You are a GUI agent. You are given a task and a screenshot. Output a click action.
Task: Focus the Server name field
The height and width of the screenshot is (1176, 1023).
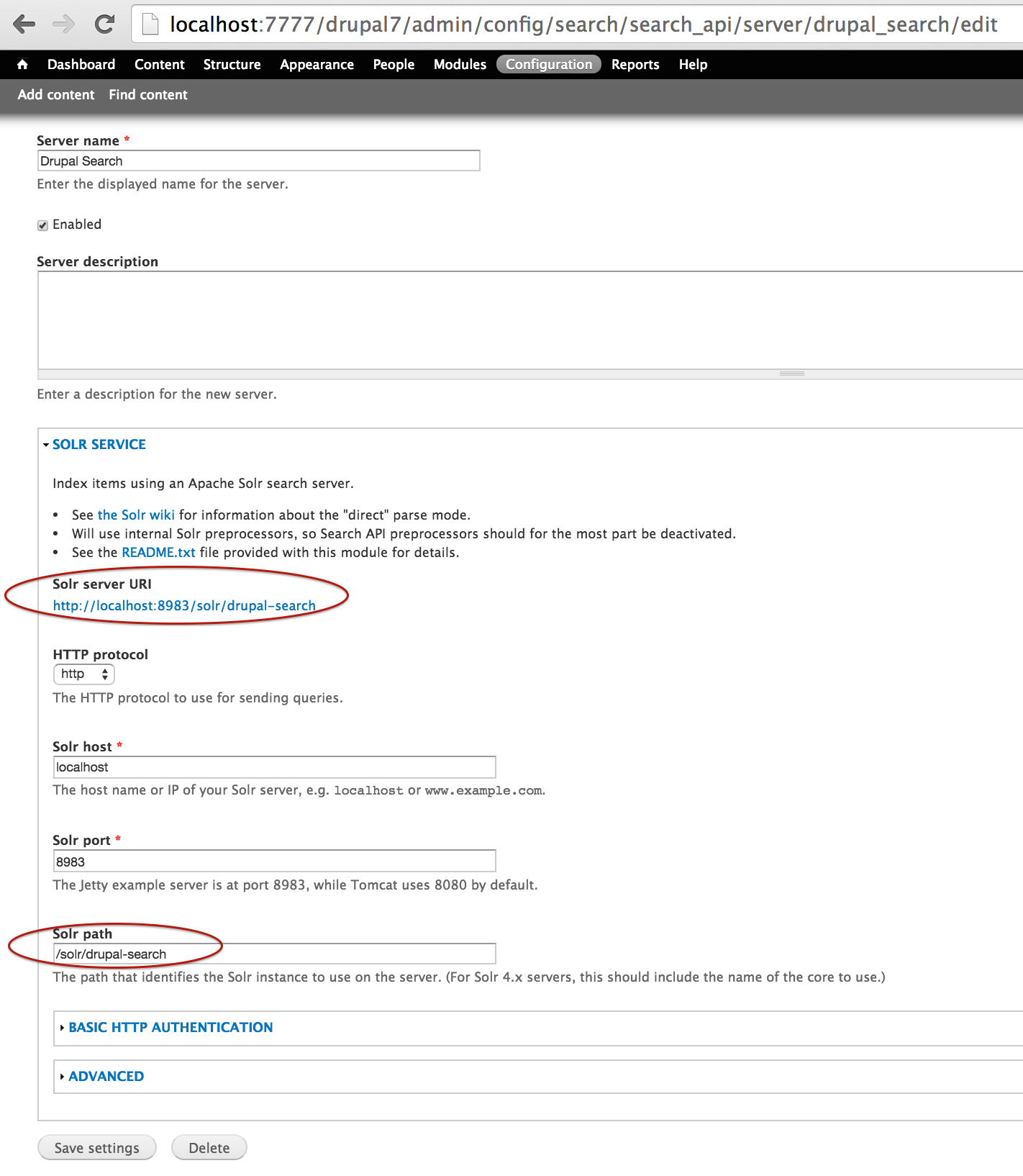pos(258,160)
